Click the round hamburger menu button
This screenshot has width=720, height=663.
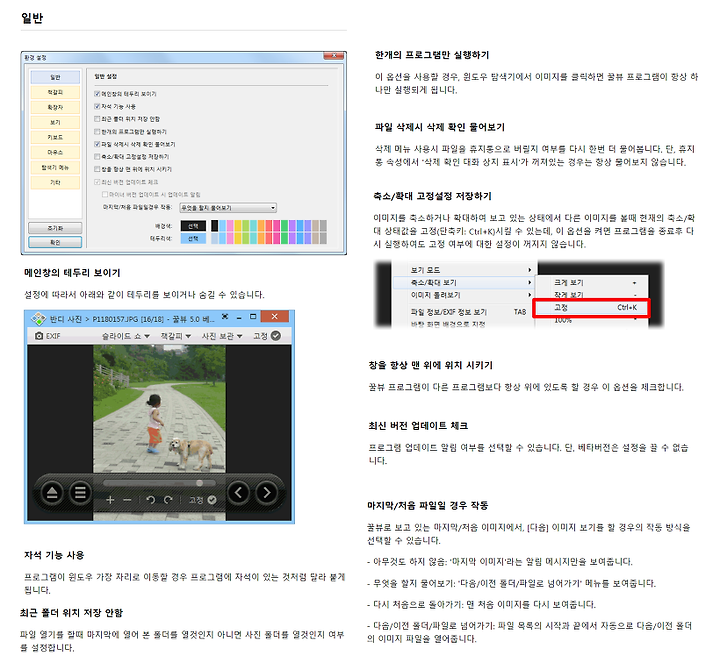point(80,493)
